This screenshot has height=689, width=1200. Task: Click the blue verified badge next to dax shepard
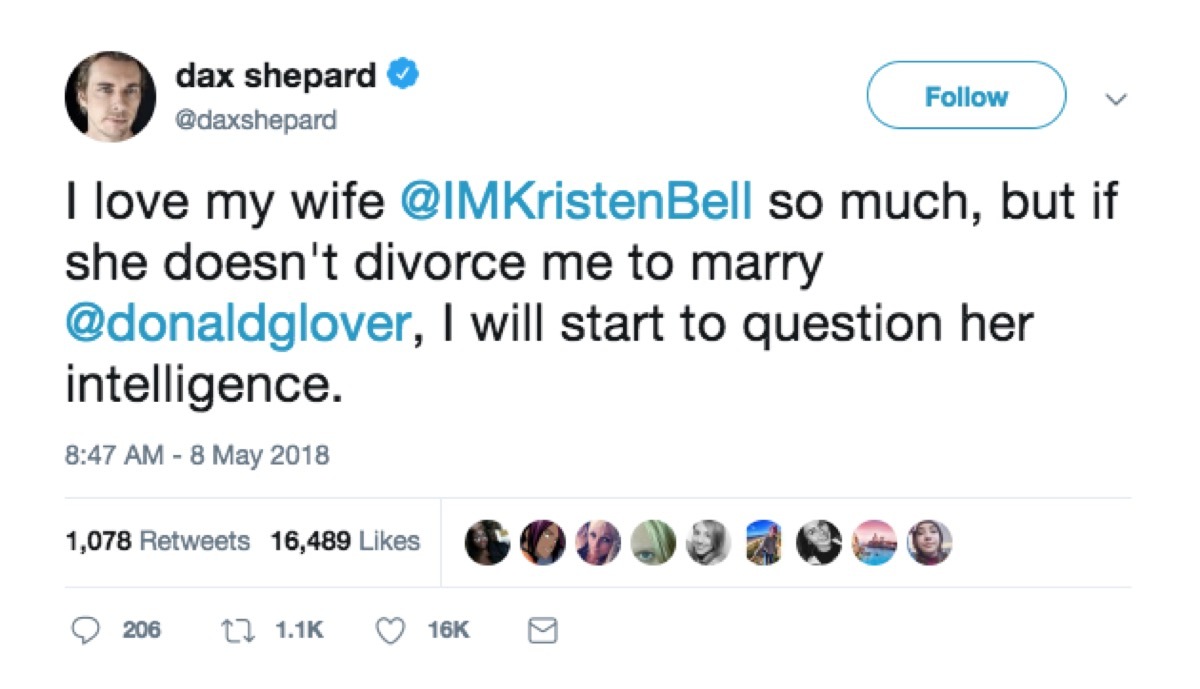click(404, 73)
